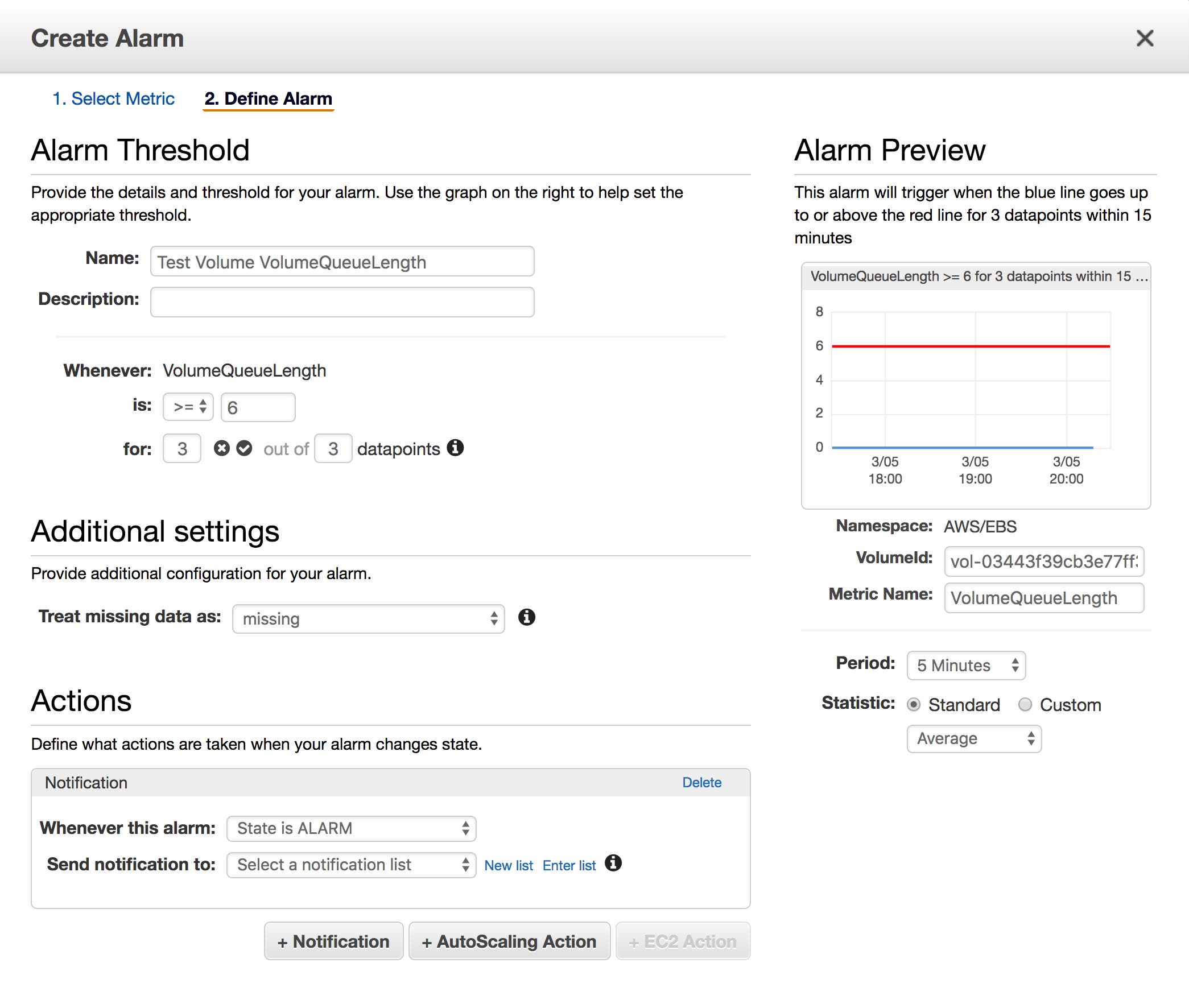Image resolution: width=1189 pixels, height=1008 pixels.
Task: Open the Treat missing data as dropdown
Action: click(x=368, y=618)
